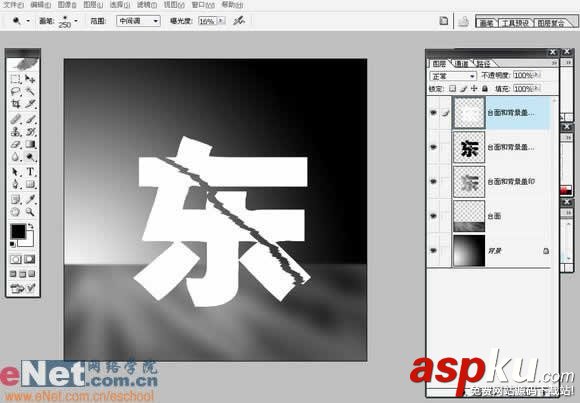This screenshot has width=580, height=403.
Task: Open the 工具预设 palette well tab
Action: click(x=515, y=23)
